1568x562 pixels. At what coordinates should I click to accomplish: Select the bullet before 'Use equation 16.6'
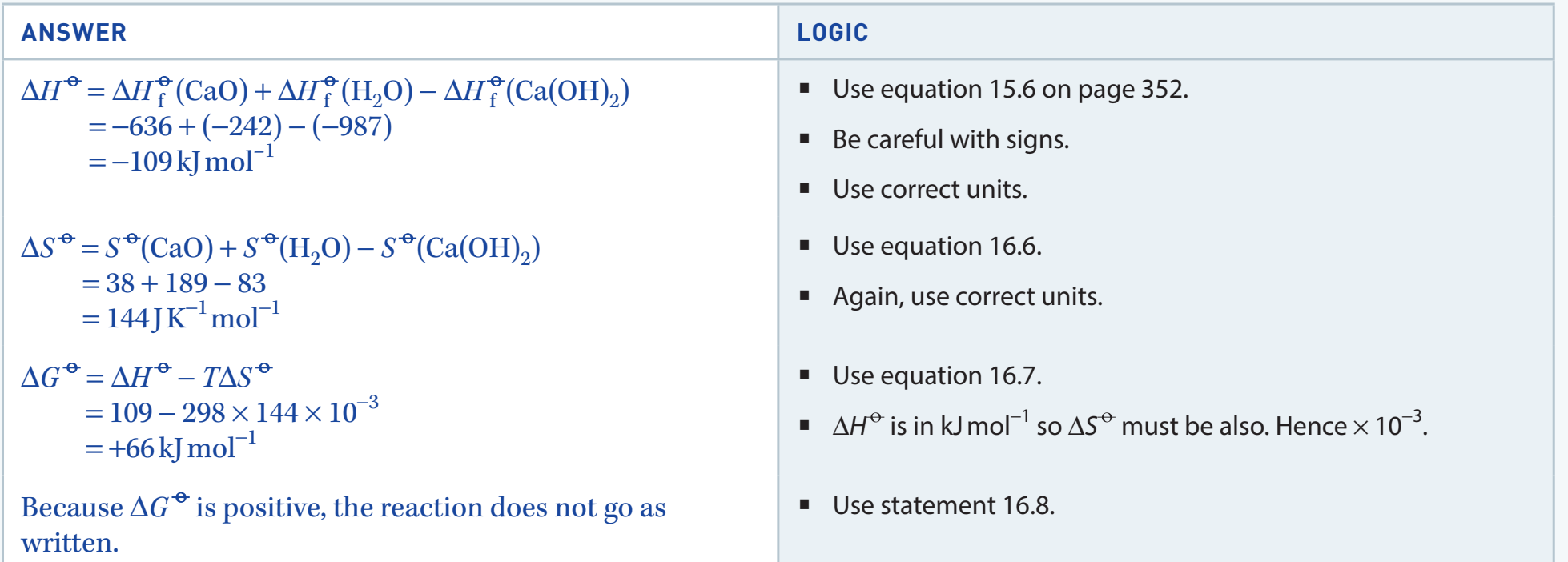coord(805,245)
